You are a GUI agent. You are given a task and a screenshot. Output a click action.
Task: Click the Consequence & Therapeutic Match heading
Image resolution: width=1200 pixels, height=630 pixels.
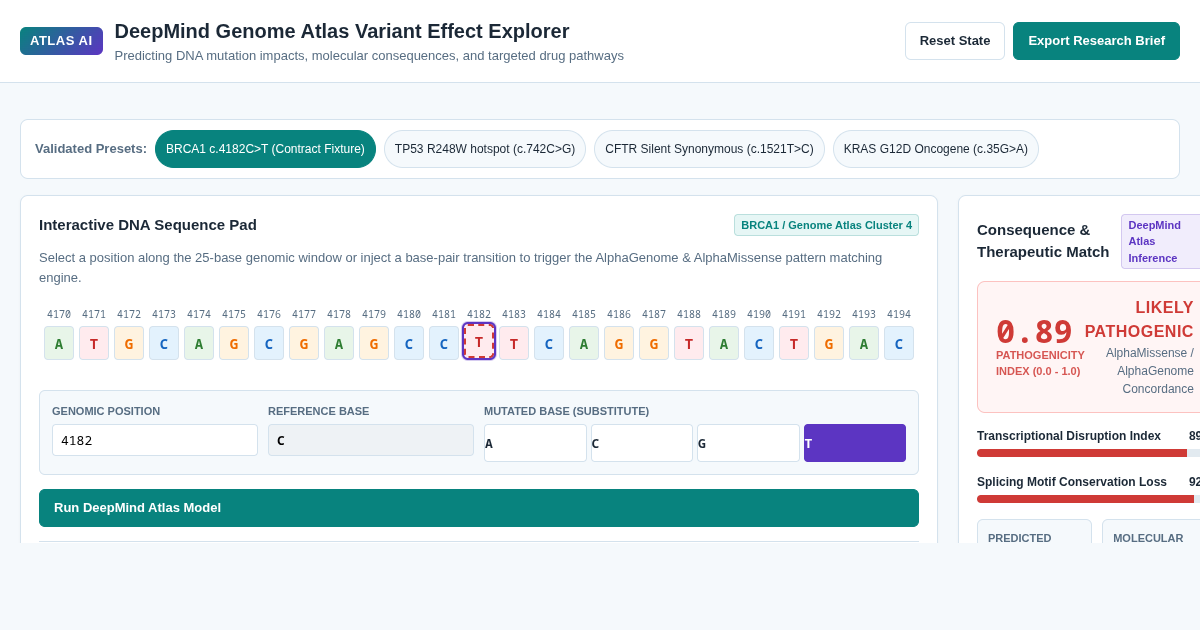point(1043,241)
